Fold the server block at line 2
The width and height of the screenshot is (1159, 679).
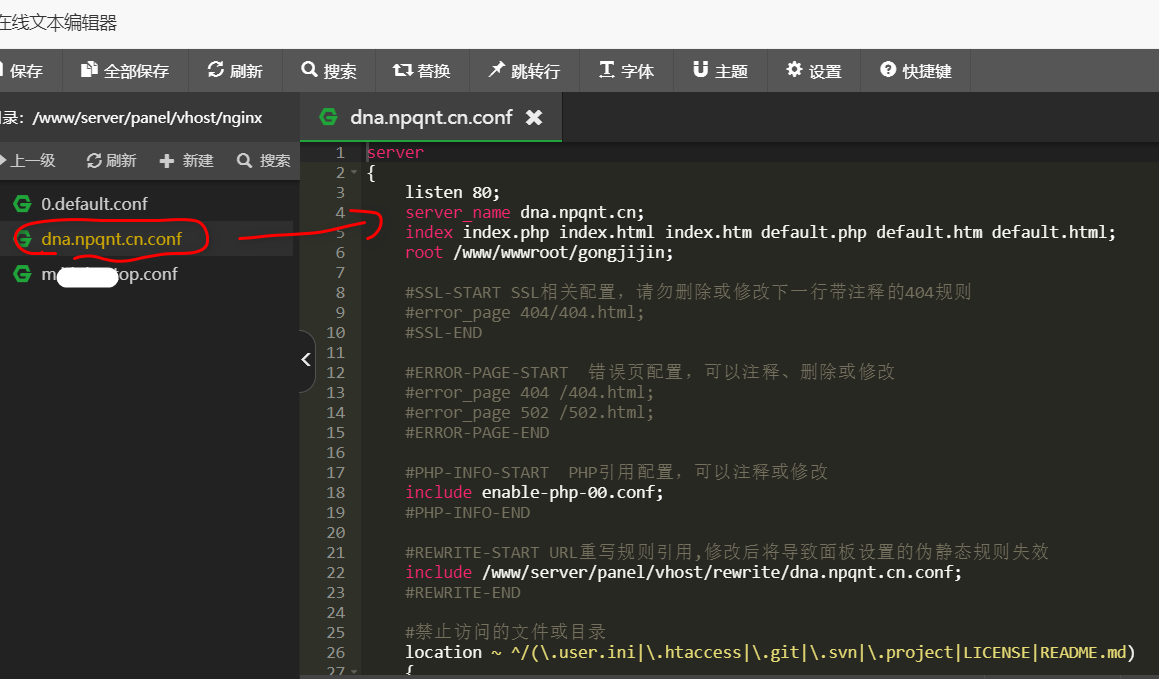353,173
